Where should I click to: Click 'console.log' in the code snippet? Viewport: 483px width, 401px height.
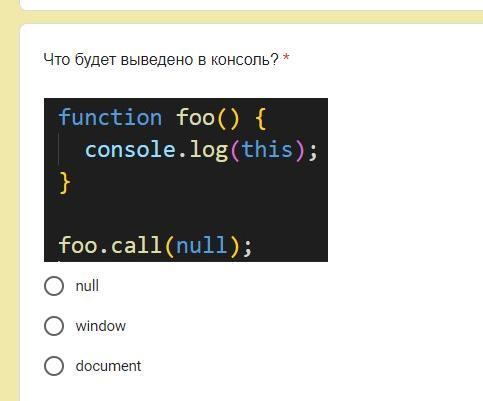(156, 150)
